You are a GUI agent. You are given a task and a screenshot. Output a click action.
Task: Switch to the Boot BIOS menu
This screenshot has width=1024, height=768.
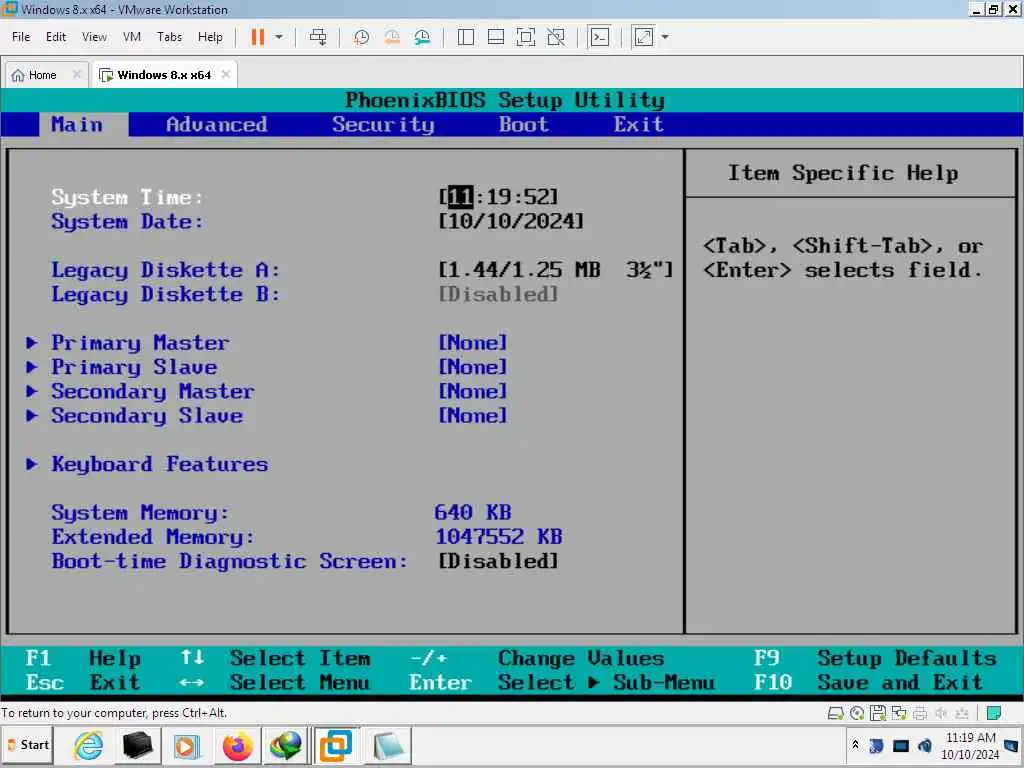point(524,124)
